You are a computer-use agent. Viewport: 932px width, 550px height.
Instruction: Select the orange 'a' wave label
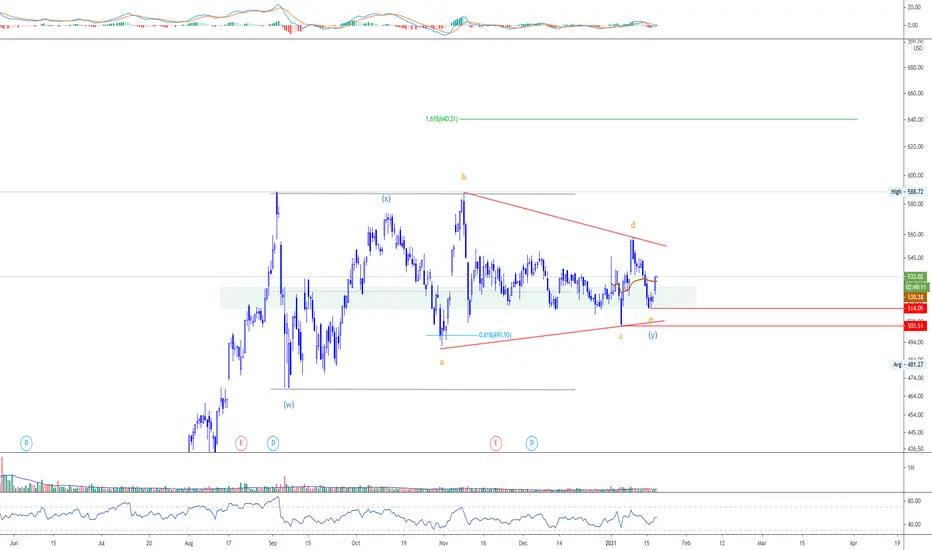coord(442,362)
